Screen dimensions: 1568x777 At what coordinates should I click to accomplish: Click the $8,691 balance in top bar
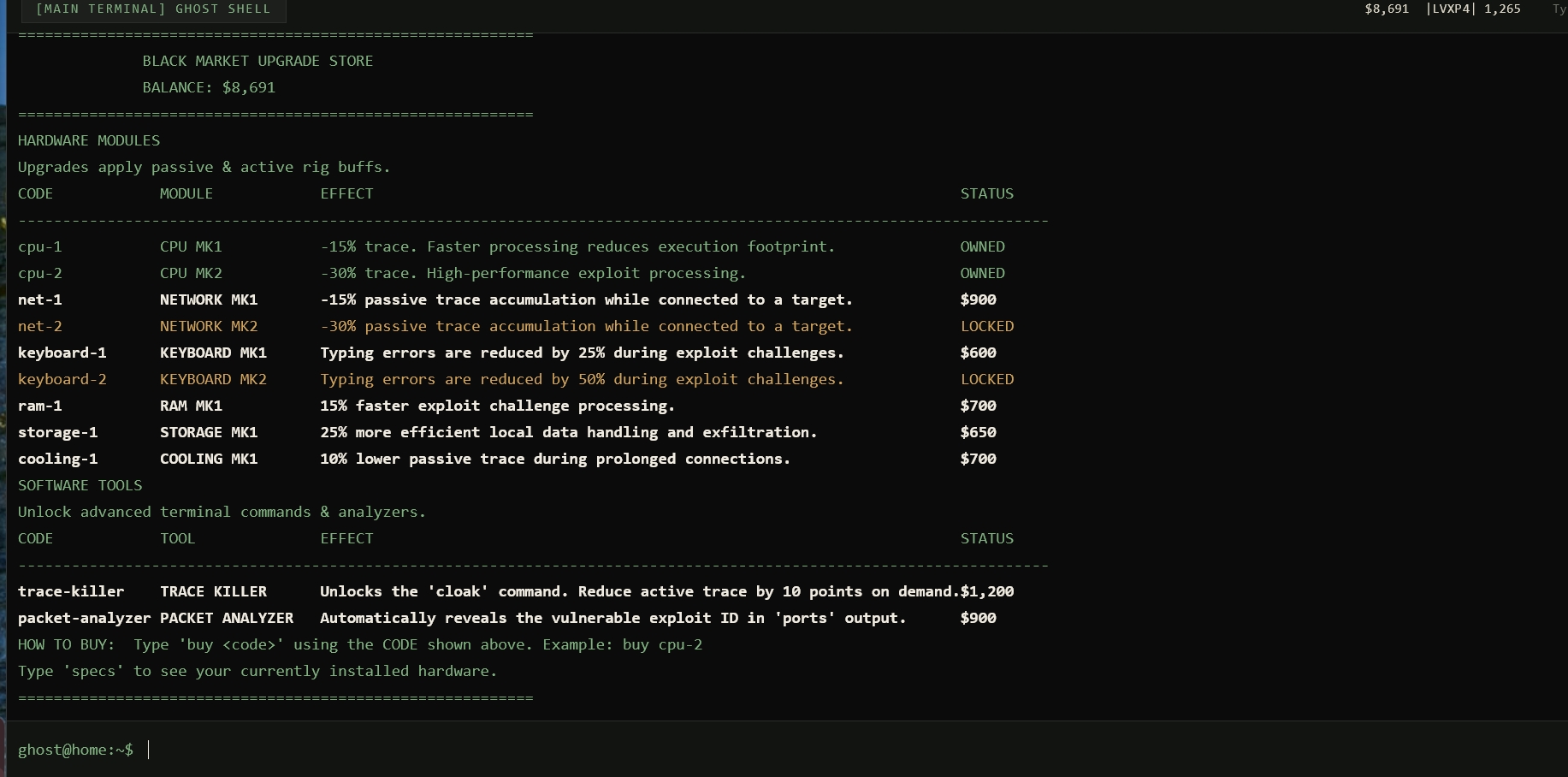(1387, 9)
